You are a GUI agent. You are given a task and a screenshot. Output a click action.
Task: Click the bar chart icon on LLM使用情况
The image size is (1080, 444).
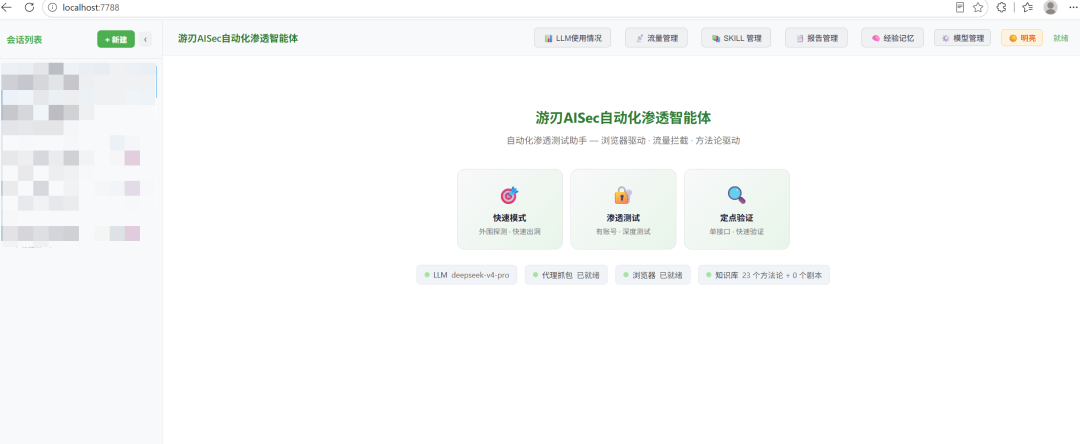pos(548,39)
